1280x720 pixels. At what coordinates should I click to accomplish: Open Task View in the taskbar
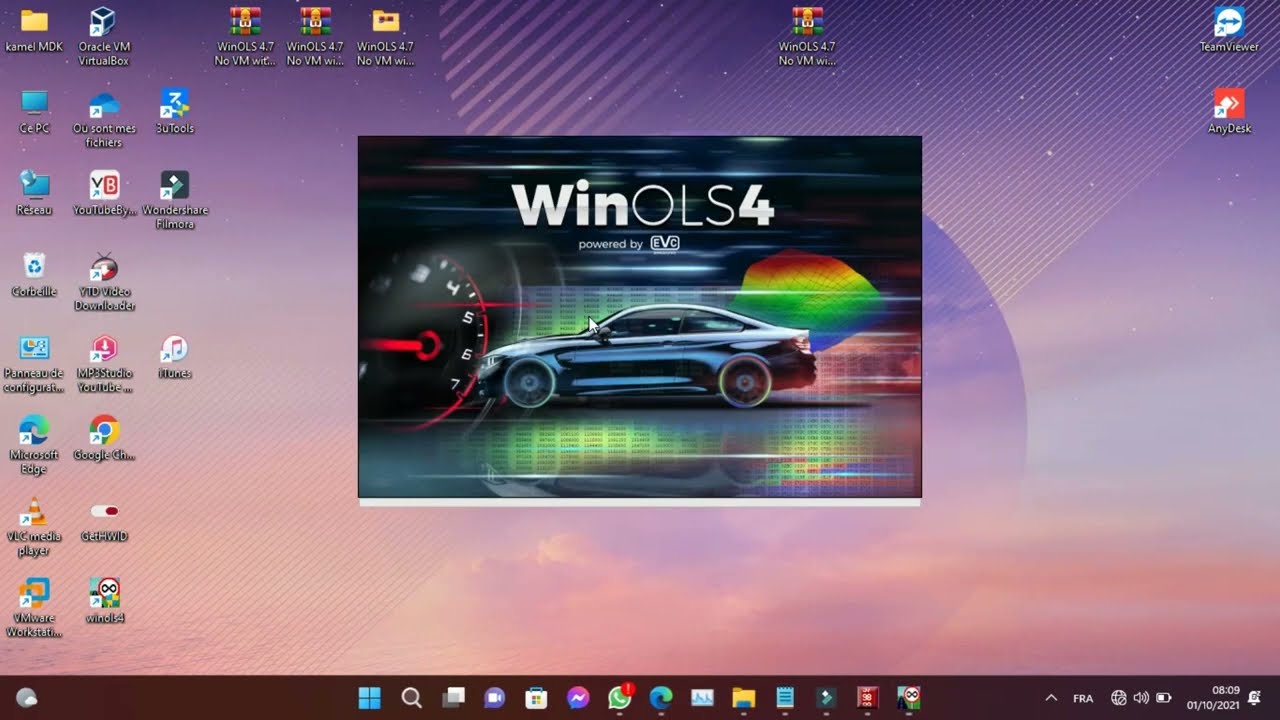pyautogui.click(x=454, y=698)
